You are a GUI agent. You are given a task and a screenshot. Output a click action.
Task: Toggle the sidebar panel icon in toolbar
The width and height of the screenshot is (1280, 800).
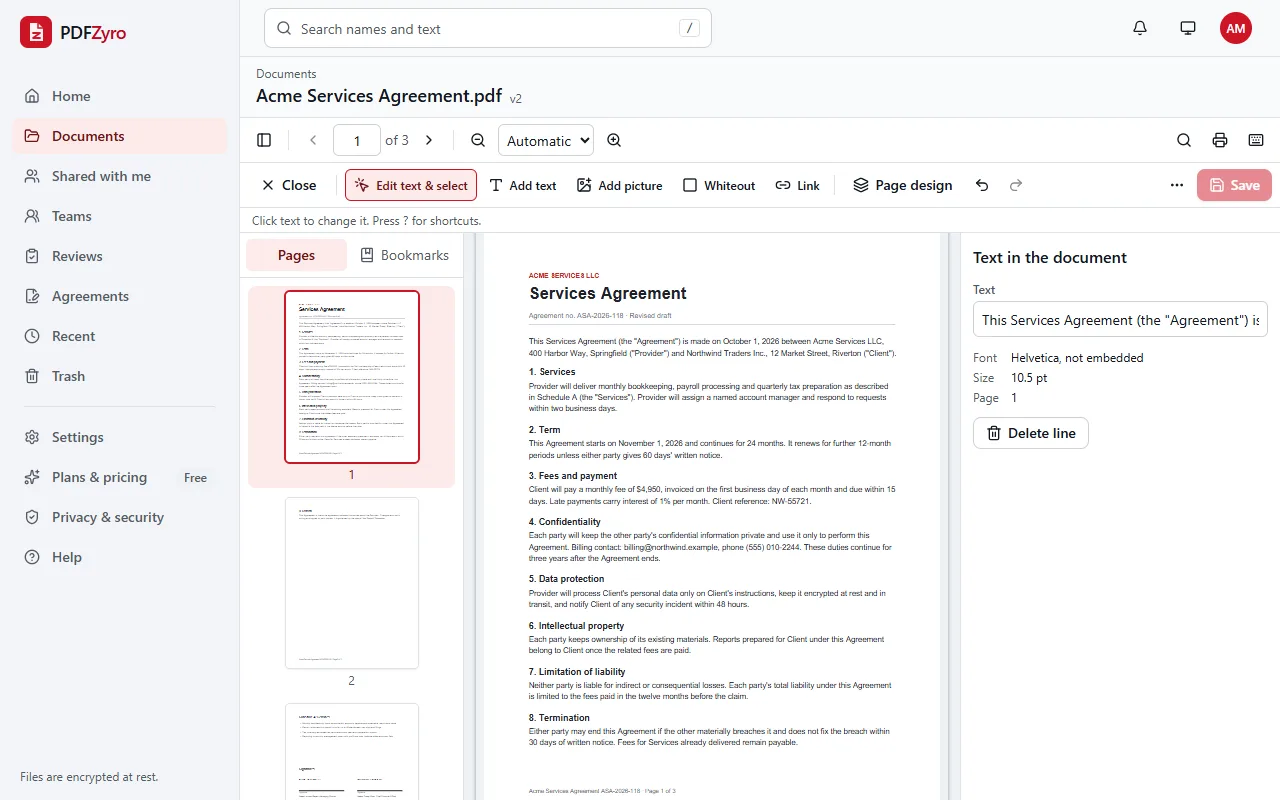(x=264, y=141)
